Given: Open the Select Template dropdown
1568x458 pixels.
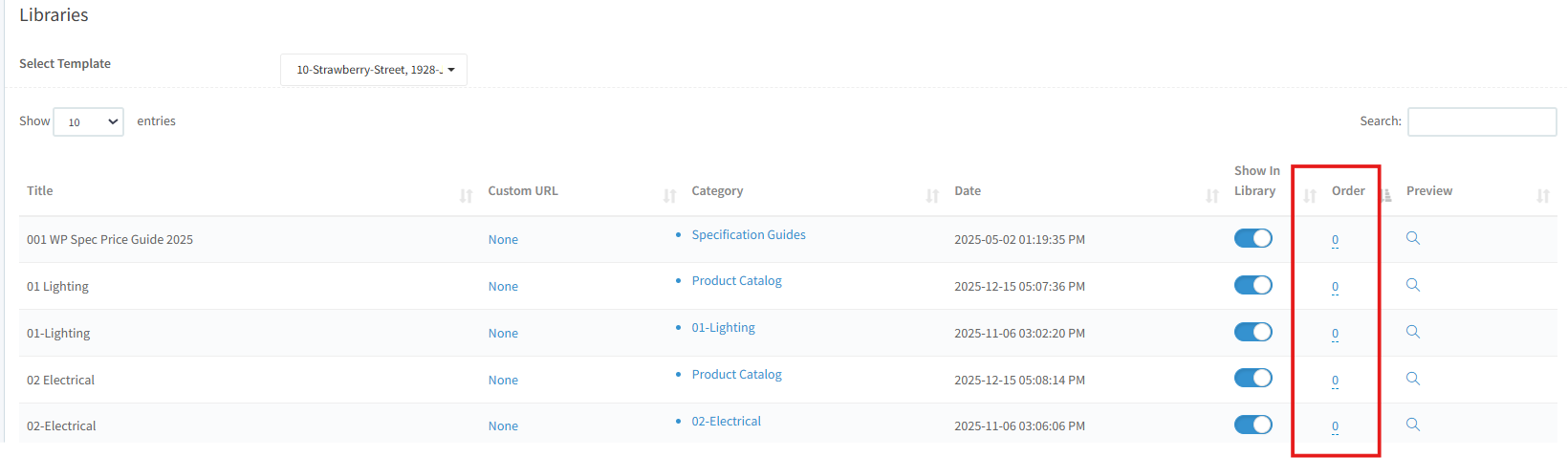Looking at the screenshot, I should click(x=374, y=70).
